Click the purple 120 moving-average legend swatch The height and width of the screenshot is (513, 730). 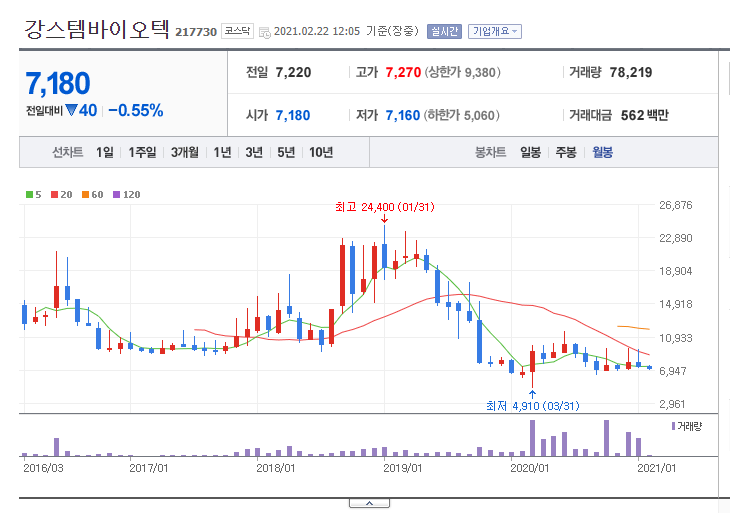tap(116, 195)
